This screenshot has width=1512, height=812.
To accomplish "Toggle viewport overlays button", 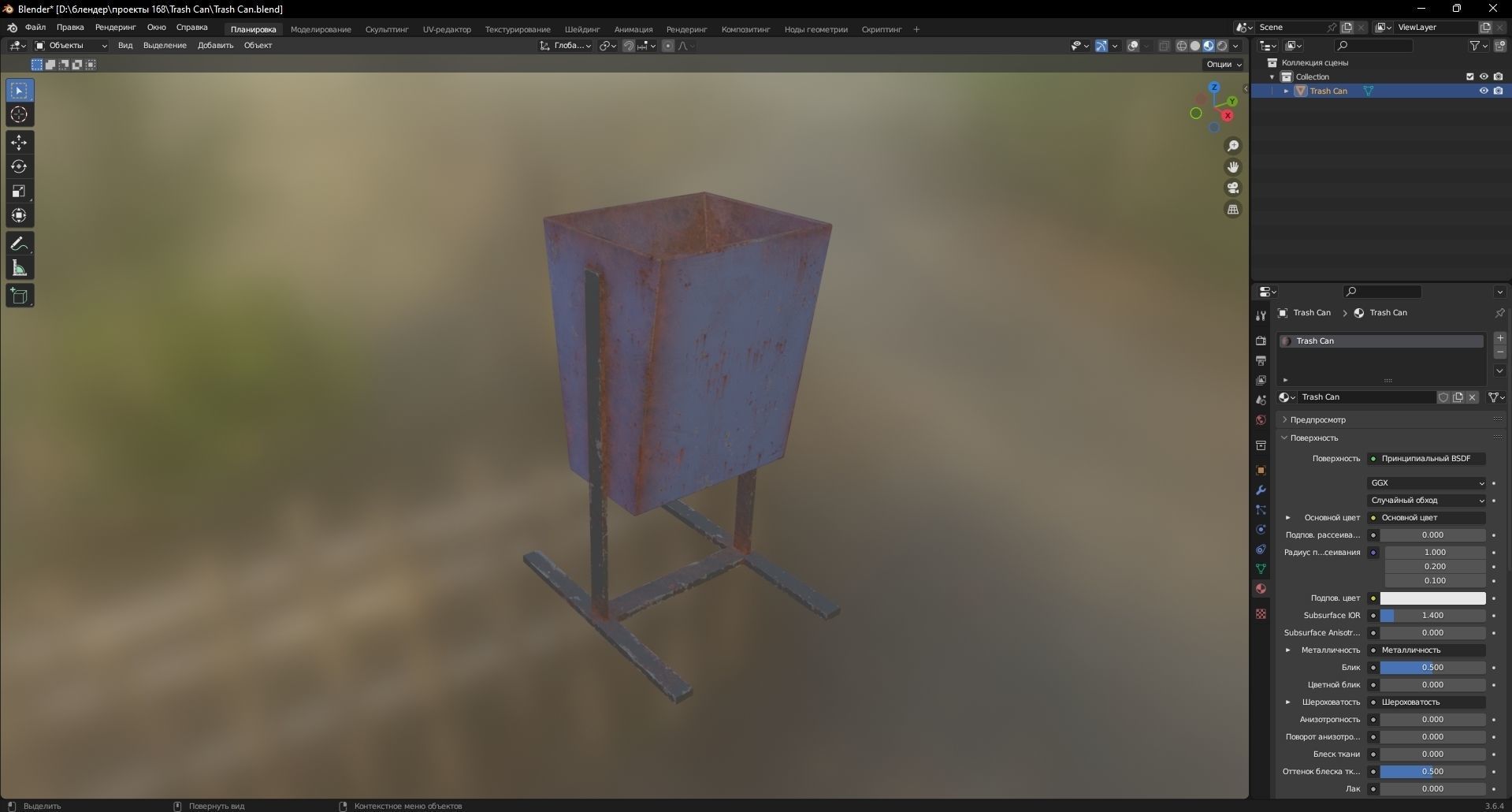I will (x=1133, y=46).
